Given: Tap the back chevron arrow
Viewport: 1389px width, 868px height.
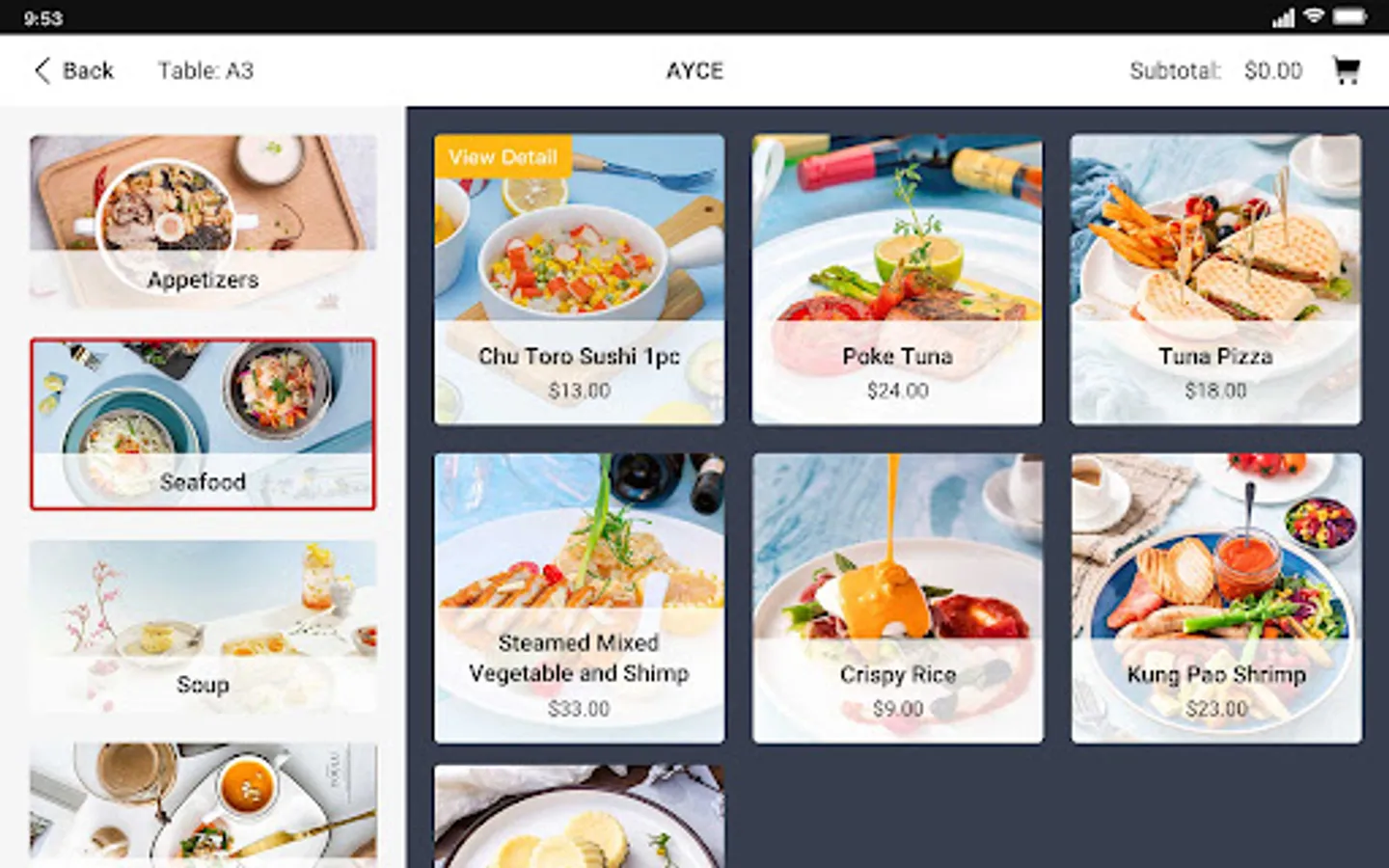Looking at the screenshot, I should pyautogui.click(x=42, y=70).
